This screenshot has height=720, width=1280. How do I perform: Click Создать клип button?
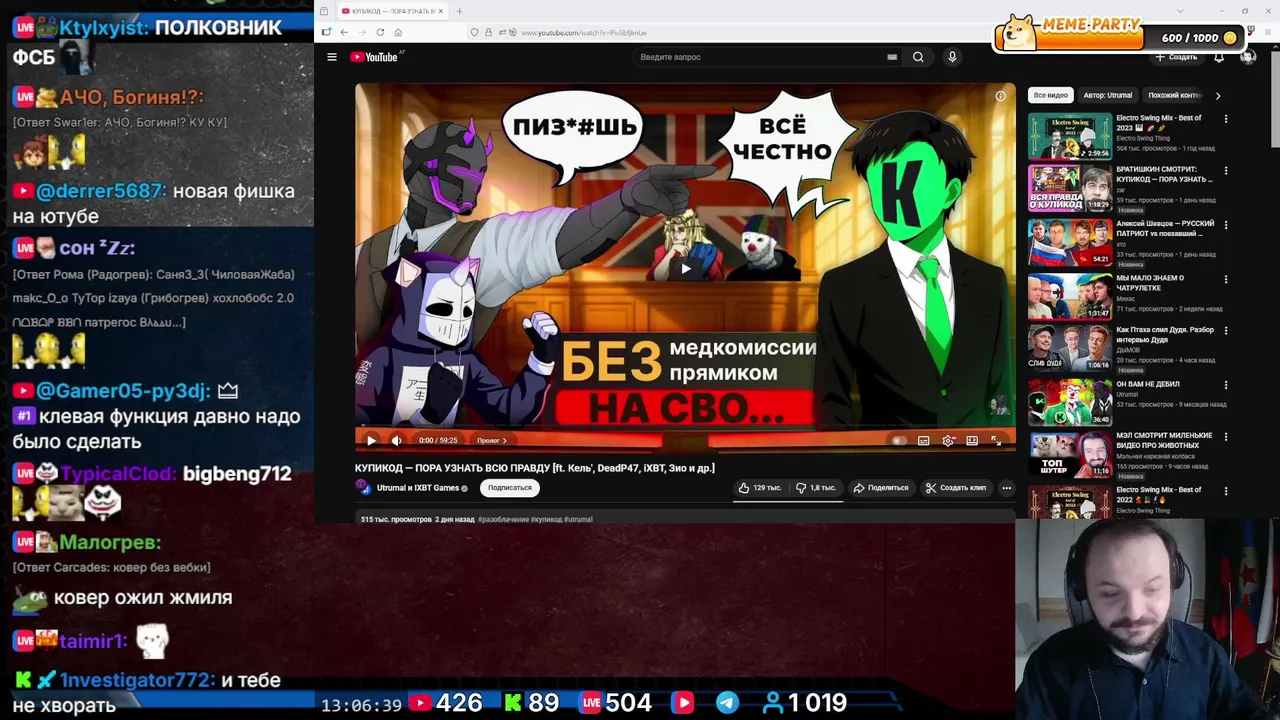(956, 488)
